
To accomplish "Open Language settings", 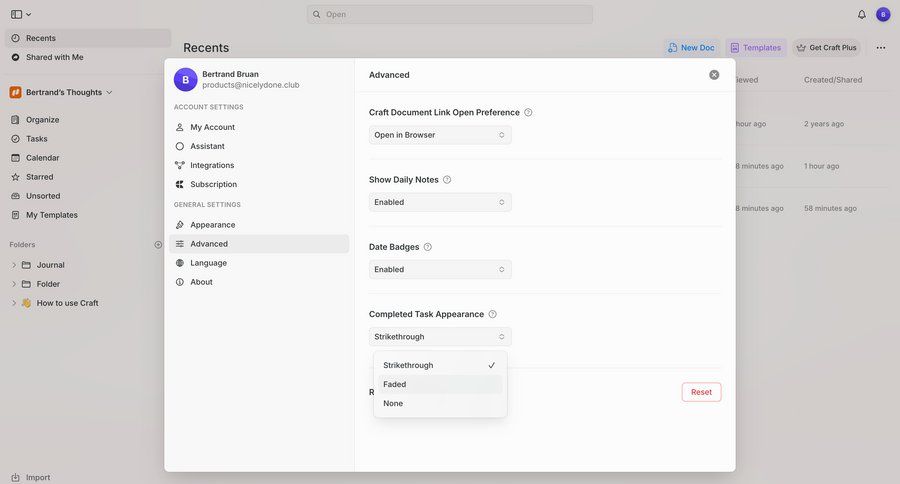I will [259, 262].
